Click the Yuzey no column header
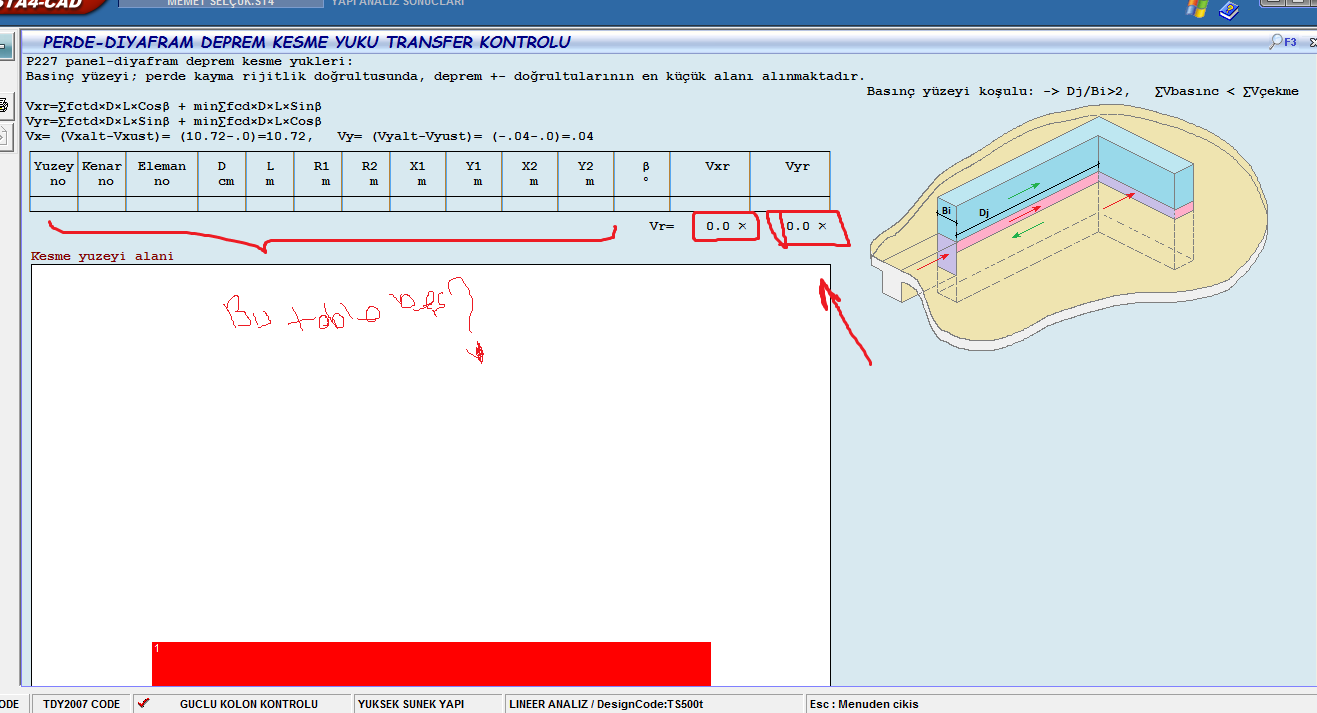 point(54,174)
